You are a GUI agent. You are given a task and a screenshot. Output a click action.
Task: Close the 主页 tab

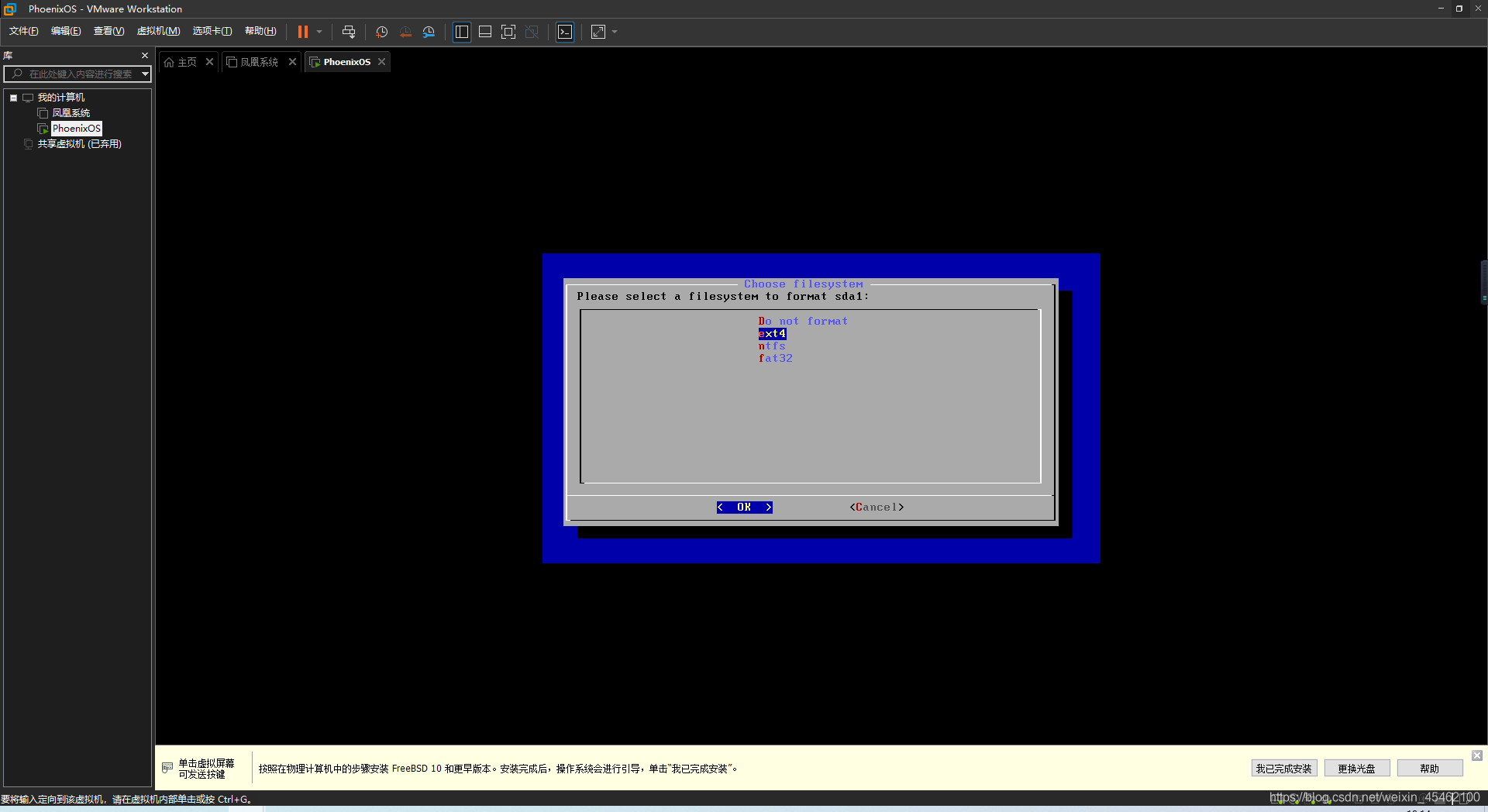(209, 62)
